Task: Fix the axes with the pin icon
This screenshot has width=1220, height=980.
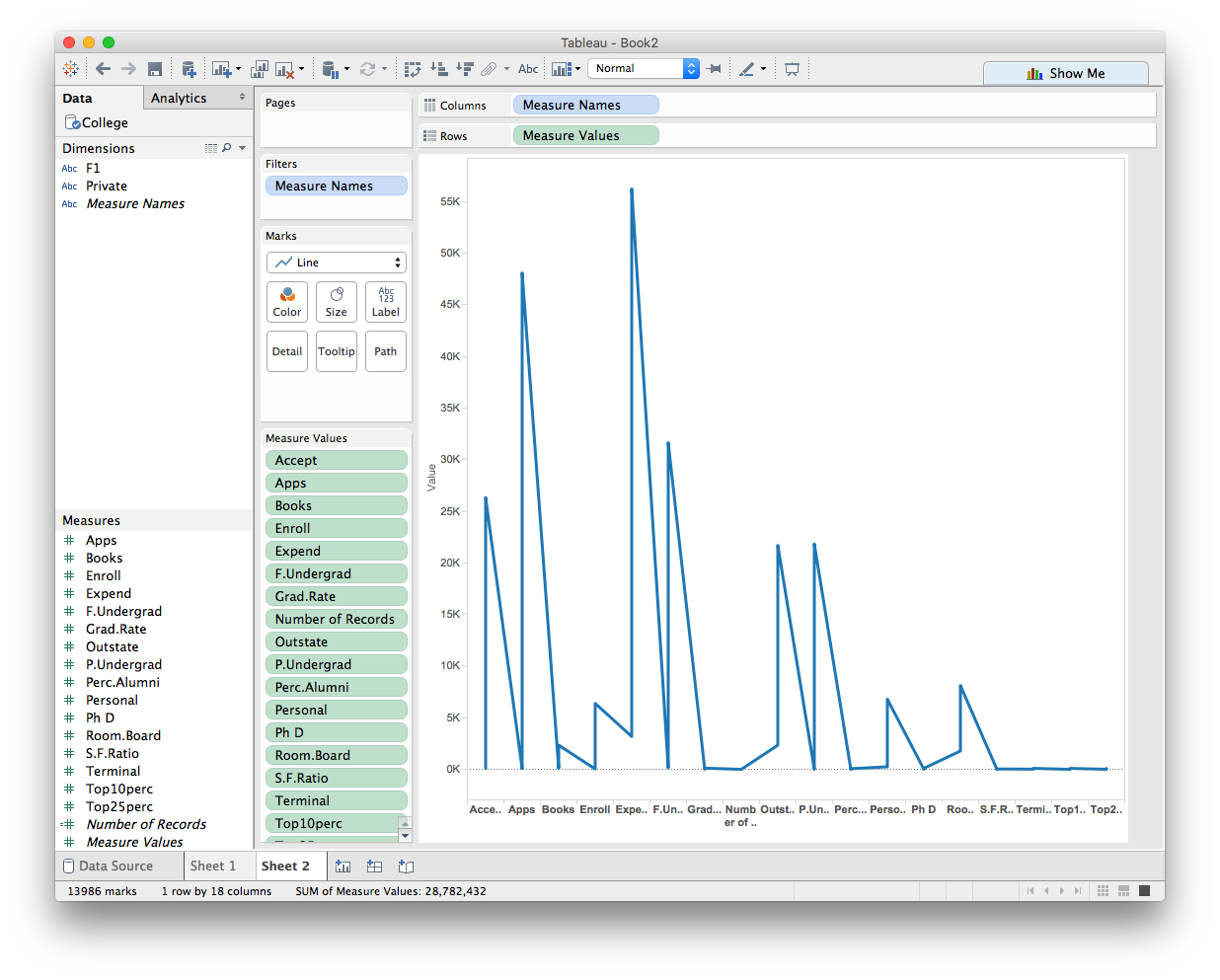Action: coord(715,69)
